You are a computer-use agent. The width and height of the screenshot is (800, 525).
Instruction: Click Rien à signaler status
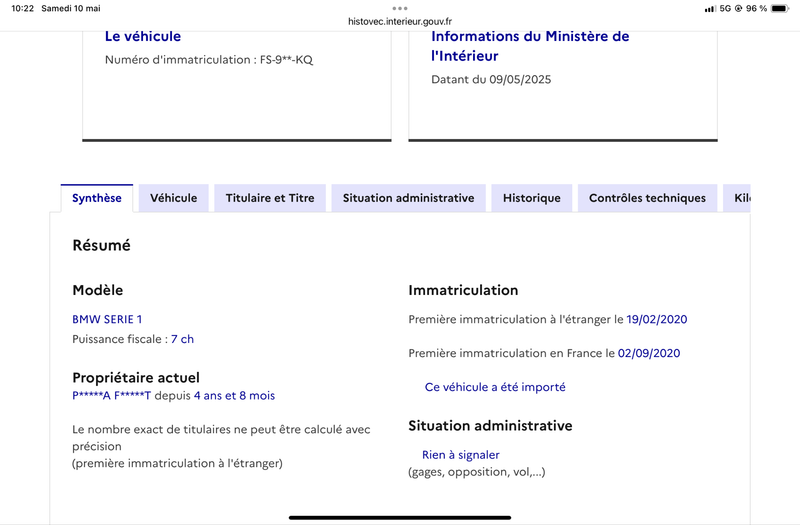coord(461,455)
